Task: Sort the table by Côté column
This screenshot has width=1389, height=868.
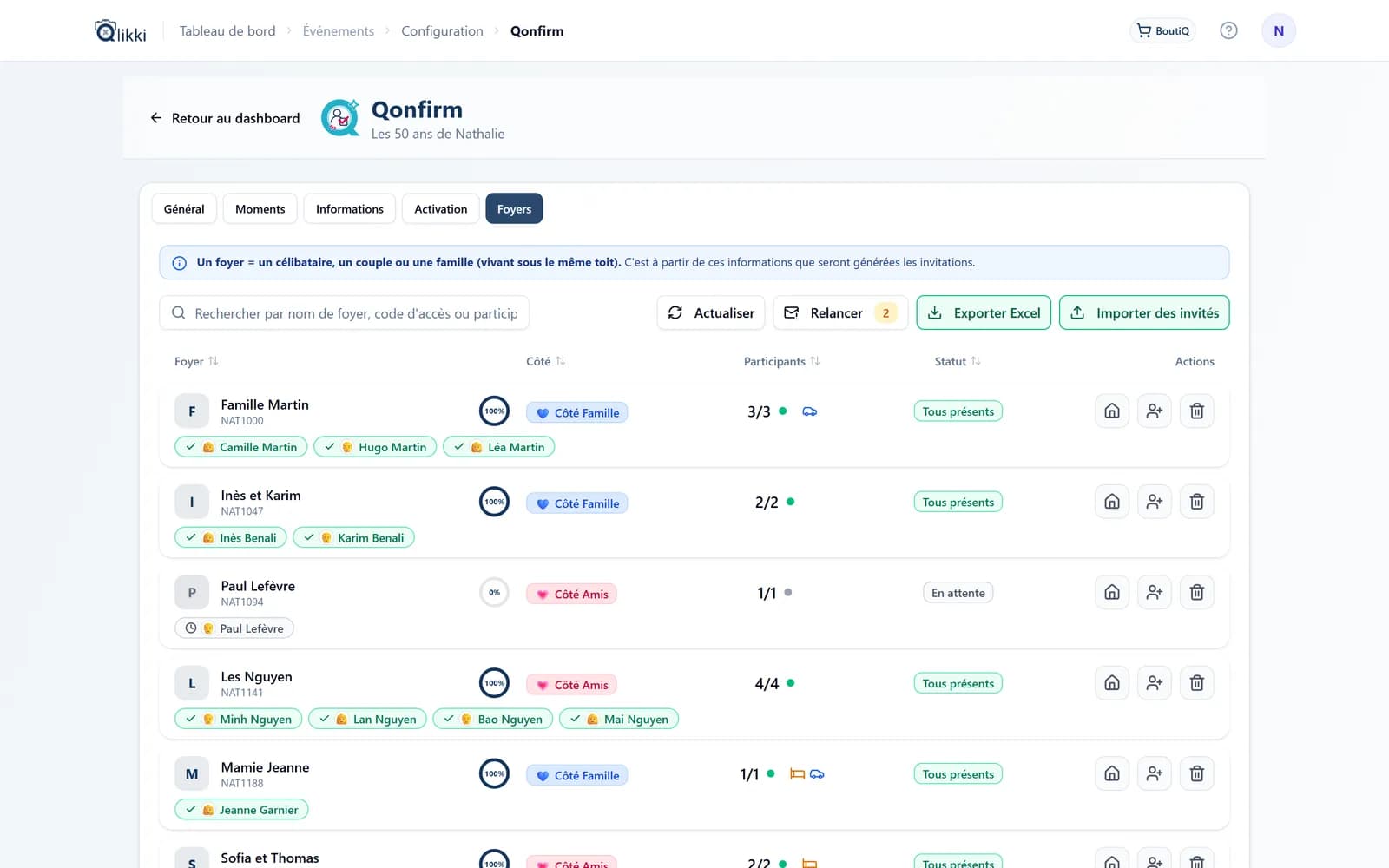Action: 546,361
